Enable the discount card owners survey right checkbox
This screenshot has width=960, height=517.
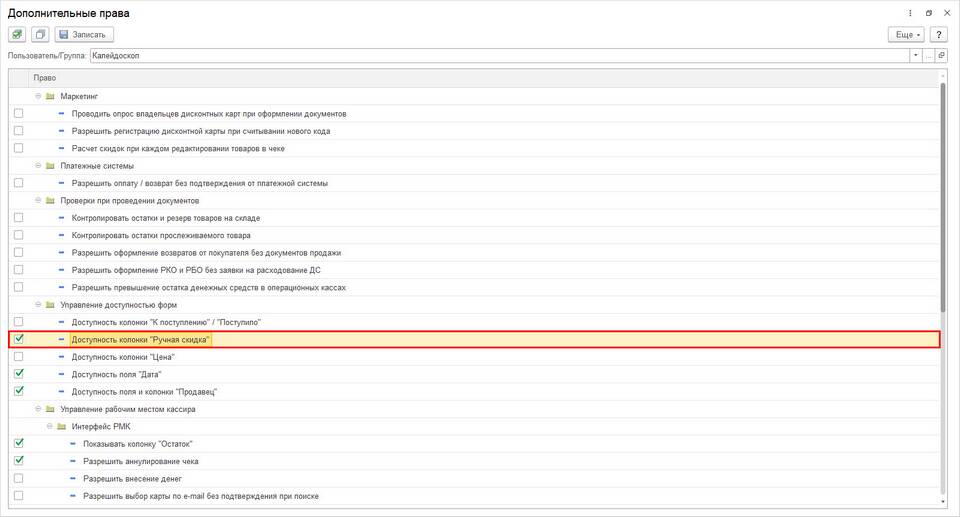19,113
